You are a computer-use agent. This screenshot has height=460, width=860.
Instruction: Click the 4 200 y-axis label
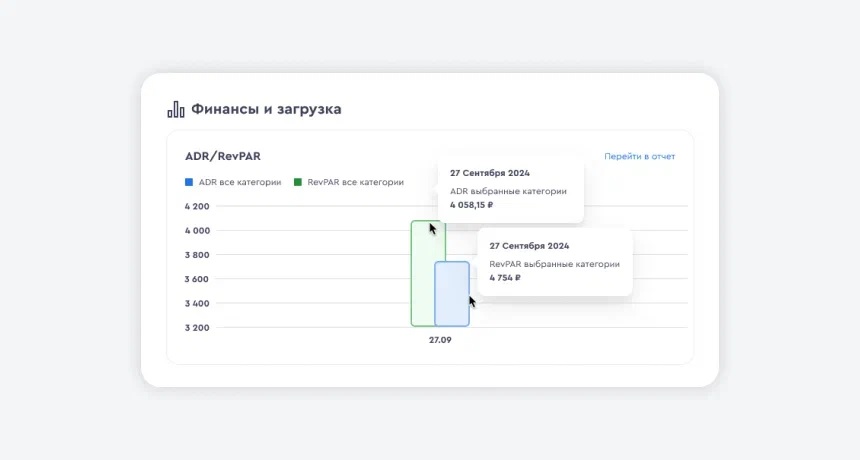[x=197, y=207]
